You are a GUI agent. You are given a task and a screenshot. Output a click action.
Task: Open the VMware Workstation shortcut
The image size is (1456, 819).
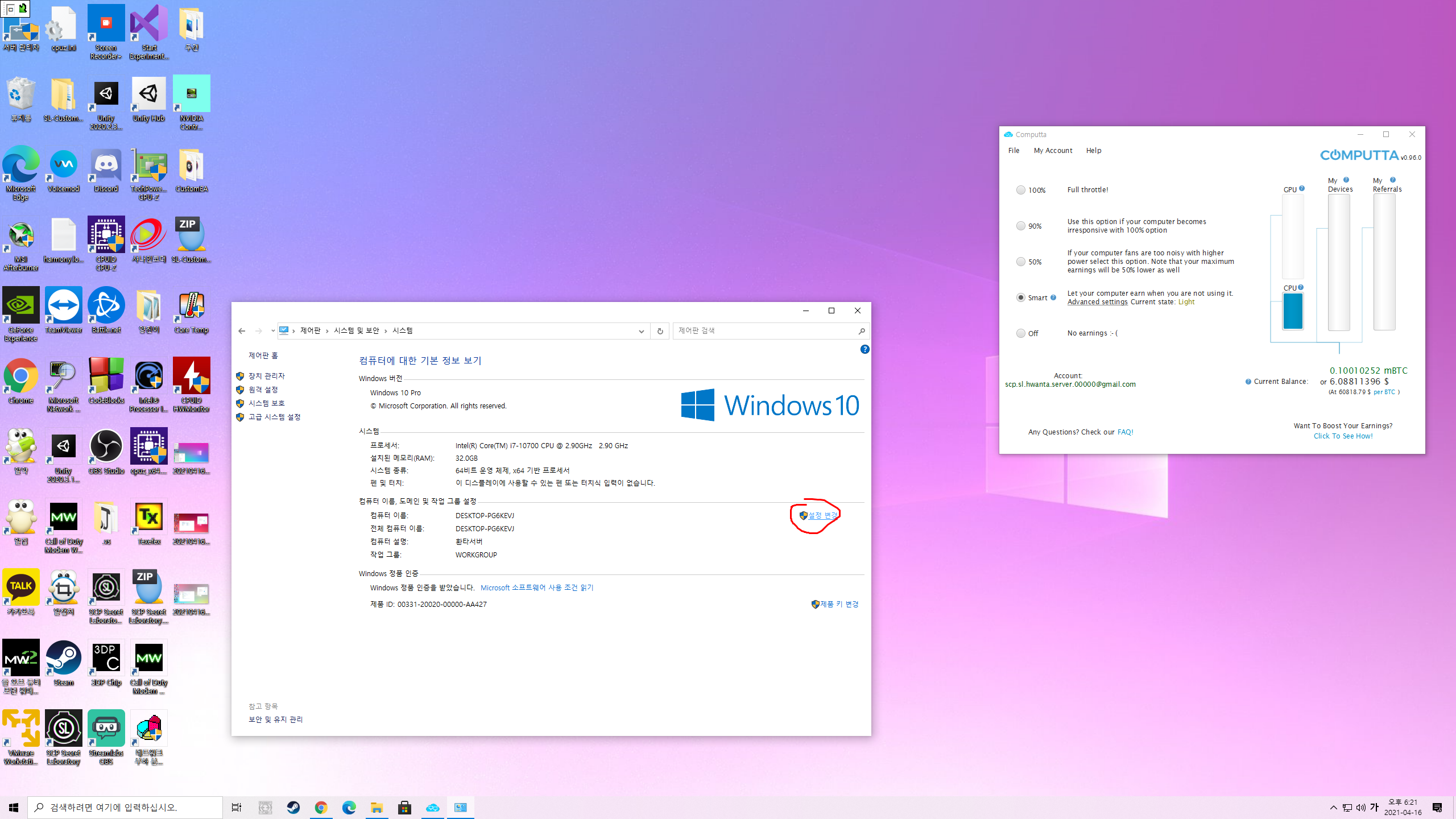click(x=21, y=738)
